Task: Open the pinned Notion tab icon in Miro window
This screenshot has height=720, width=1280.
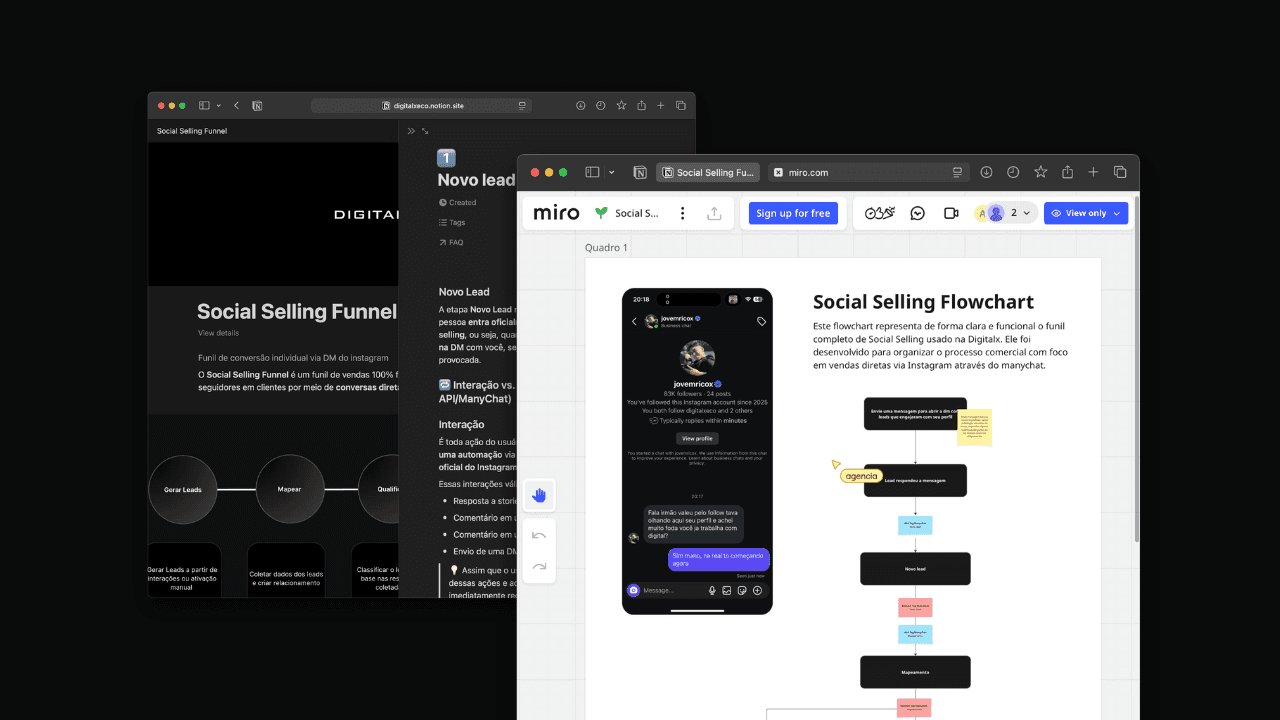Action: point(640,172)
